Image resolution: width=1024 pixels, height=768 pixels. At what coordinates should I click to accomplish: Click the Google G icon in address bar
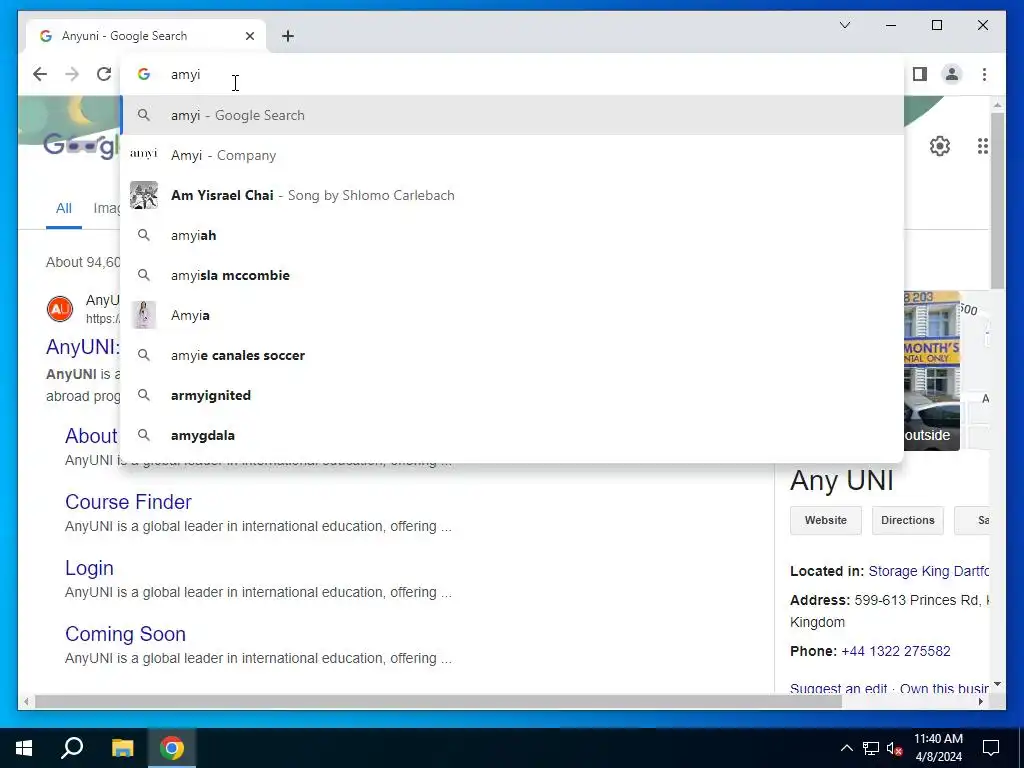click(x=144, y=74)
